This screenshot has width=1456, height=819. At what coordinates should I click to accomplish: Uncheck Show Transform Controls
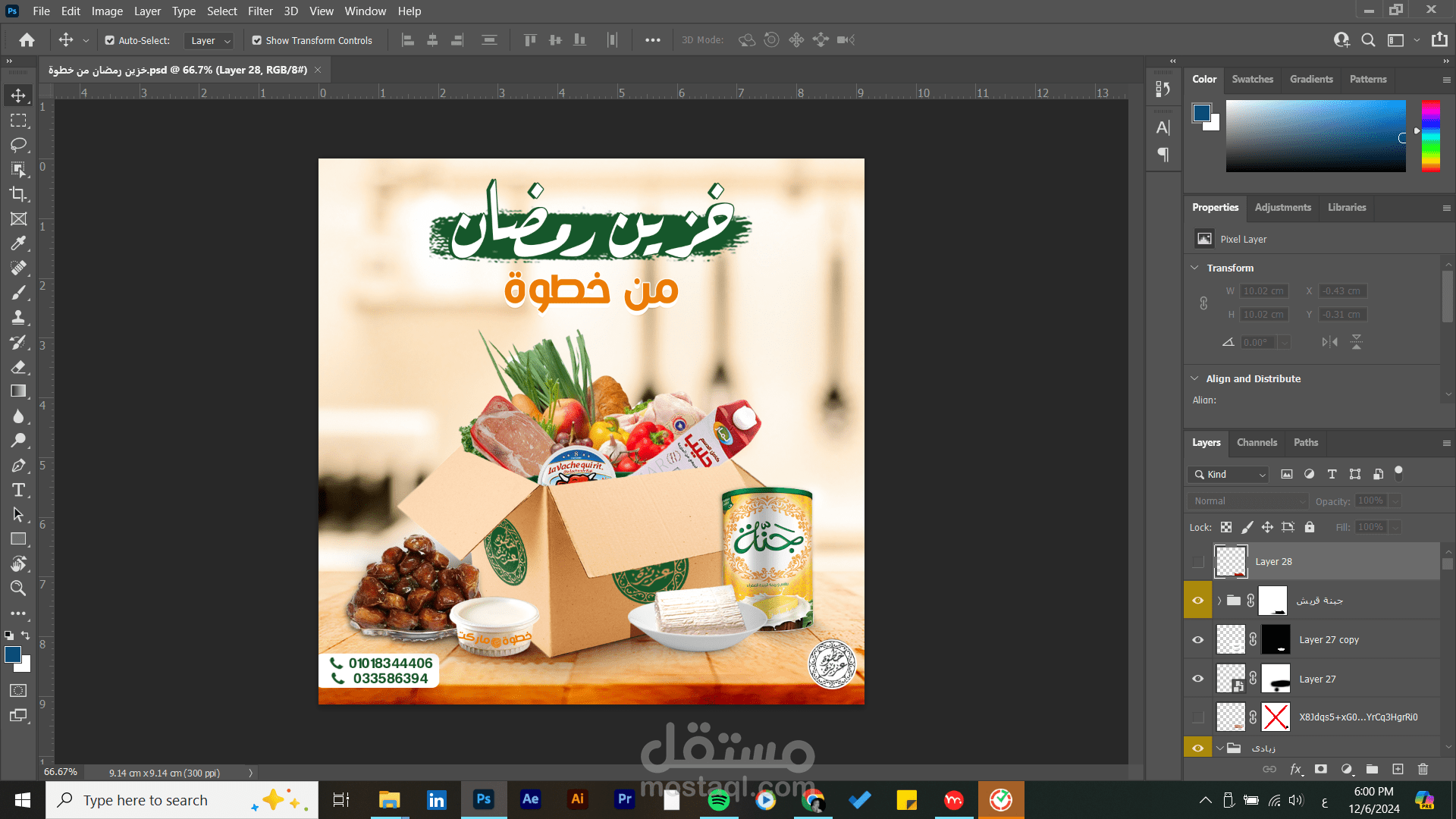(257, 40)
